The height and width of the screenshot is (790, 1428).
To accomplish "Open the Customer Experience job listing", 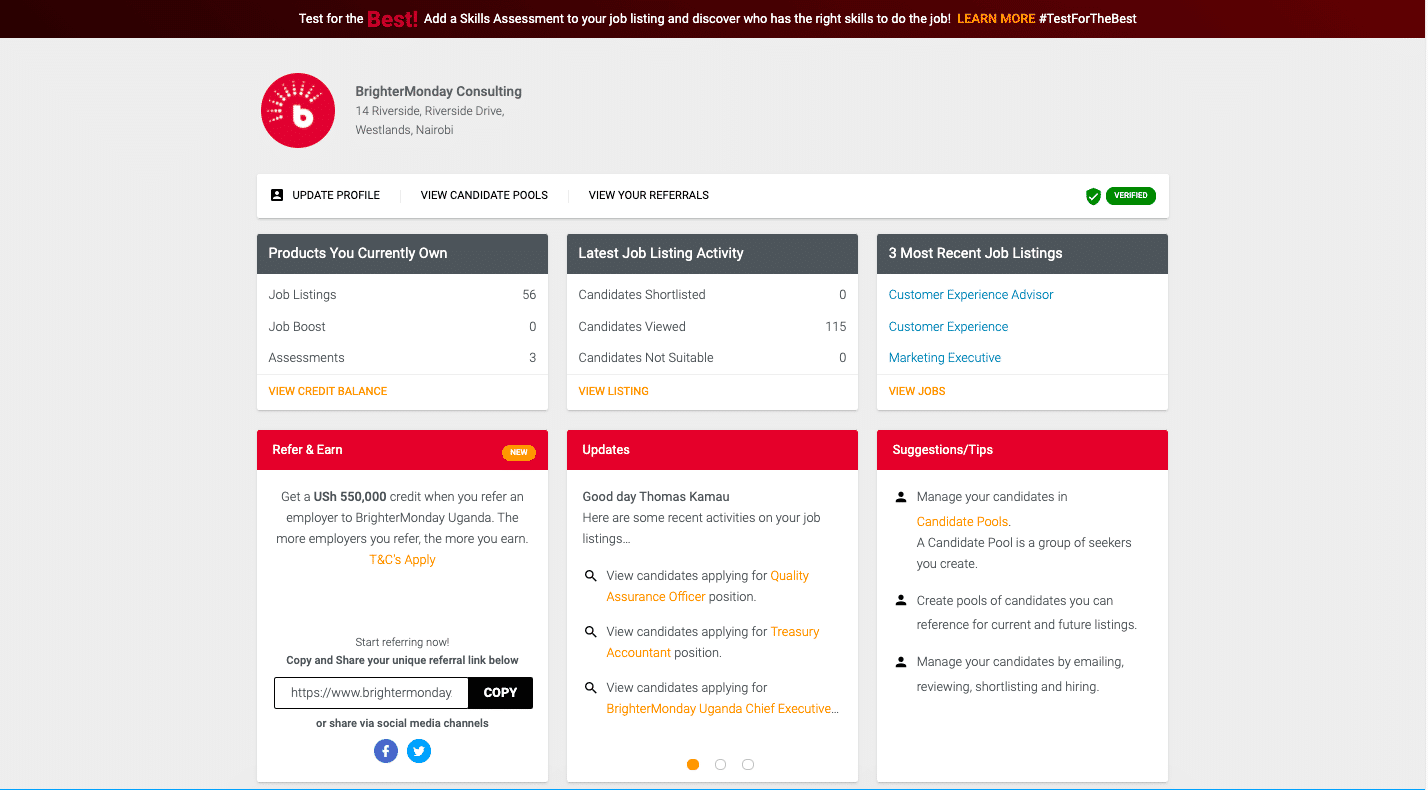I will click(x=948, y=327).
